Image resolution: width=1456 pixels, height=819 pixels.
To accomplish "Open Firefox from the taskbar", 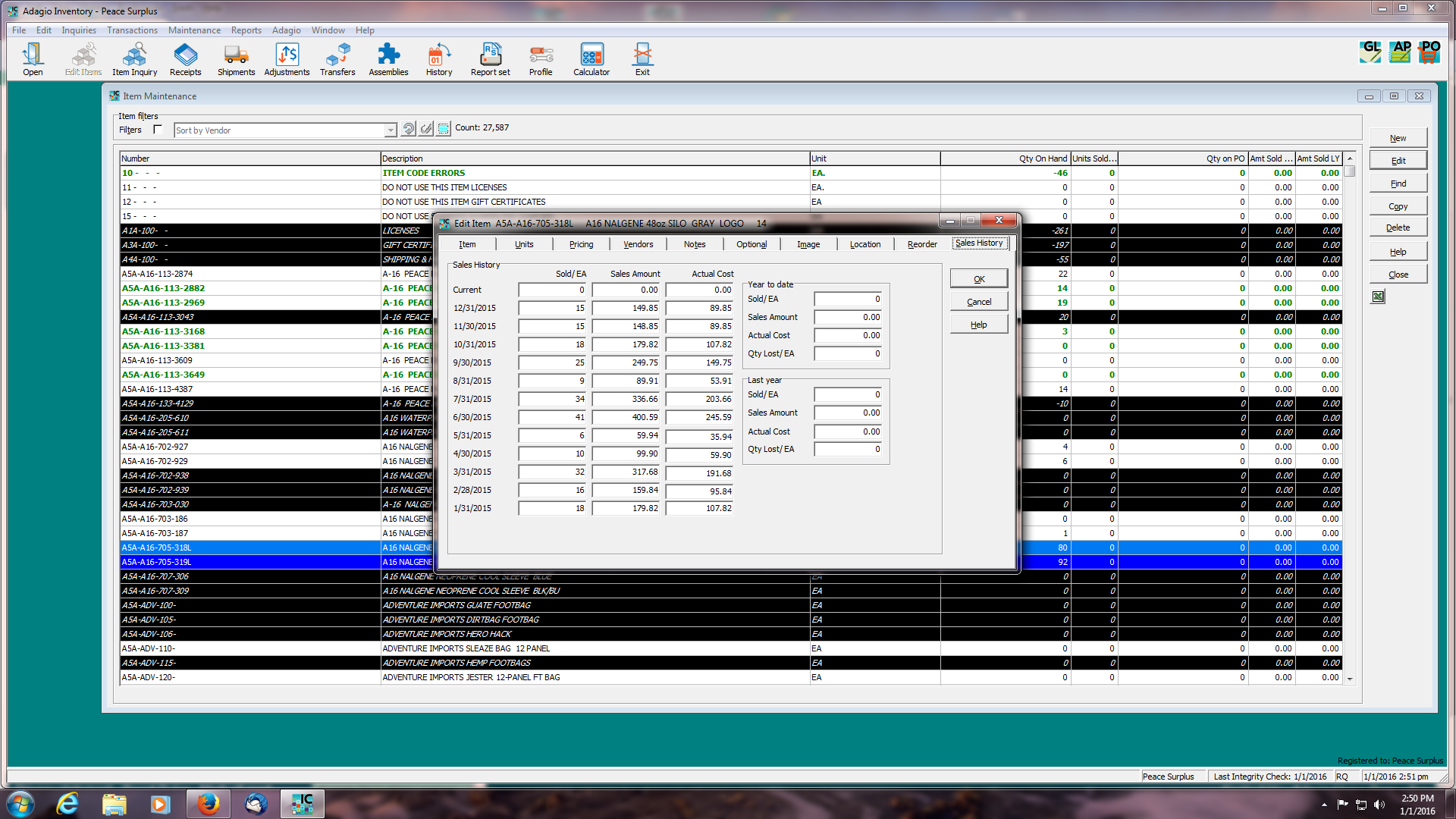I will point(208,804).
